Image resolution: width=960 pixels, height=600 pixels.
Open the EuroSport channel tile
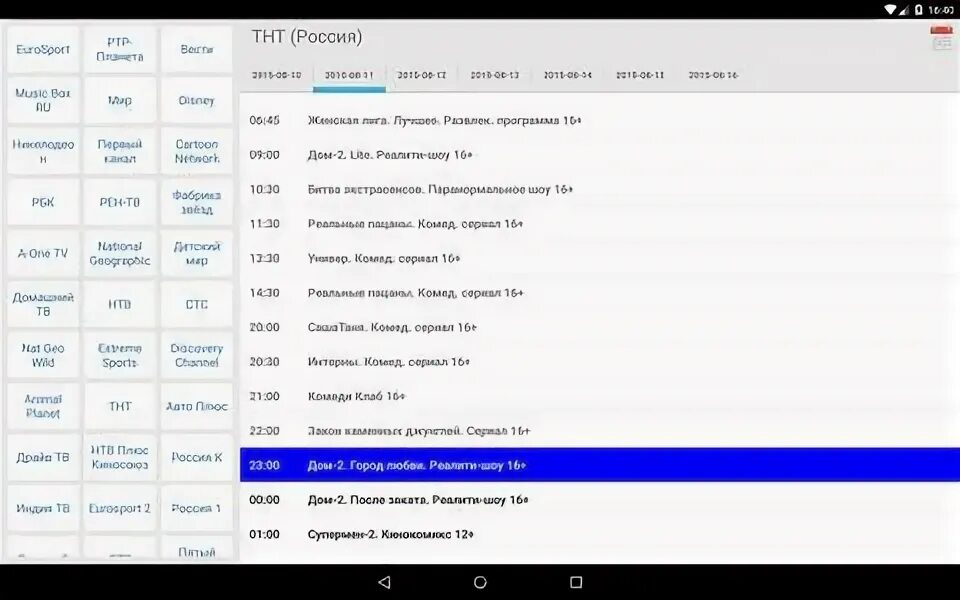tap(43, 50)
